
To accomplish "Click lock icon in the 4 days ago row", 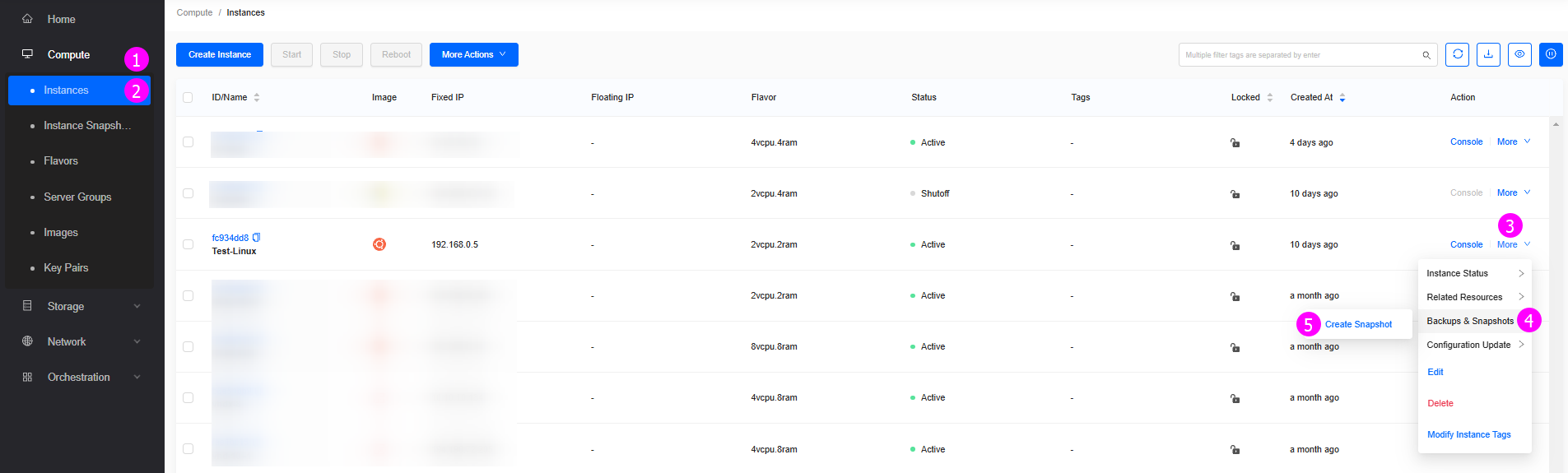I will (1235, 143).
